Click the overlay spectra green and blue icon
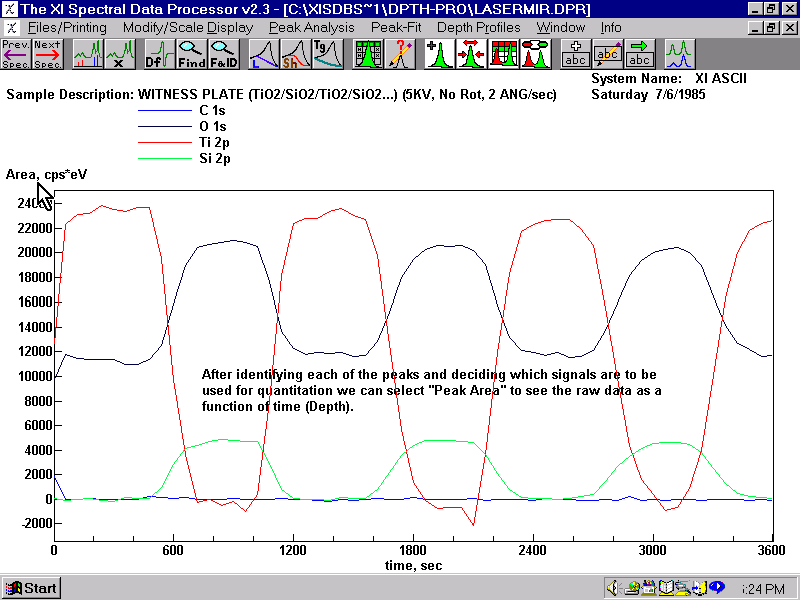The image size is (800, 600). 680,54
